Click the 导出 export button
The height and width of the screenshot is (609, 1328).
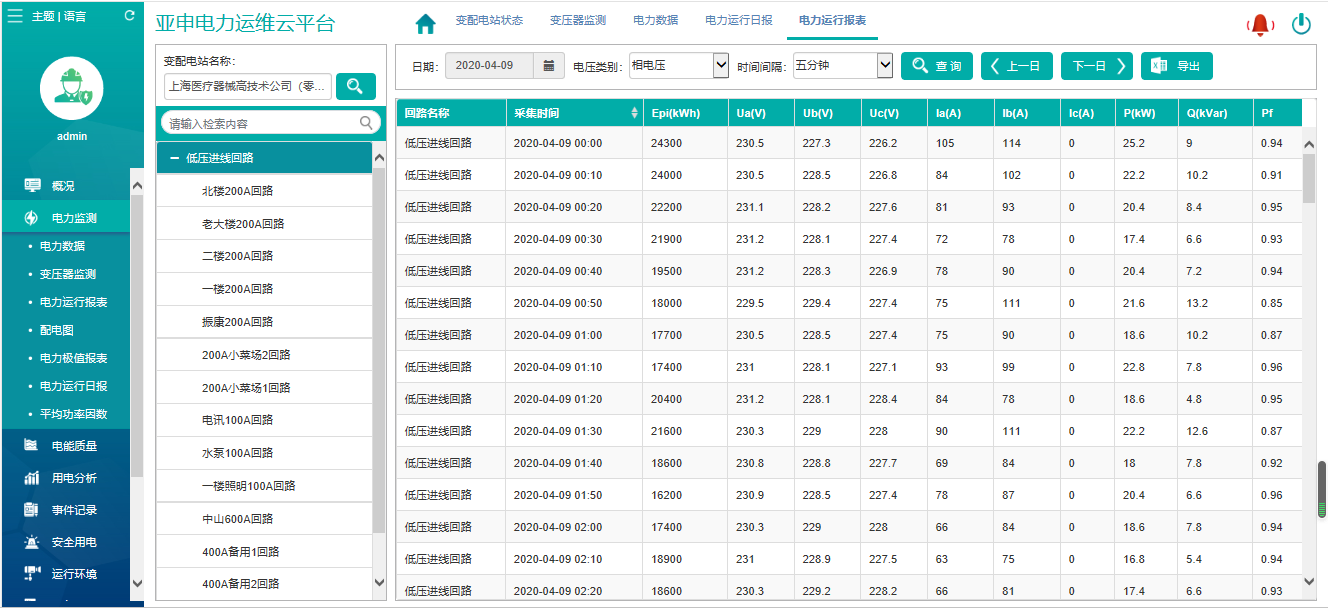tap(1176, 66)
